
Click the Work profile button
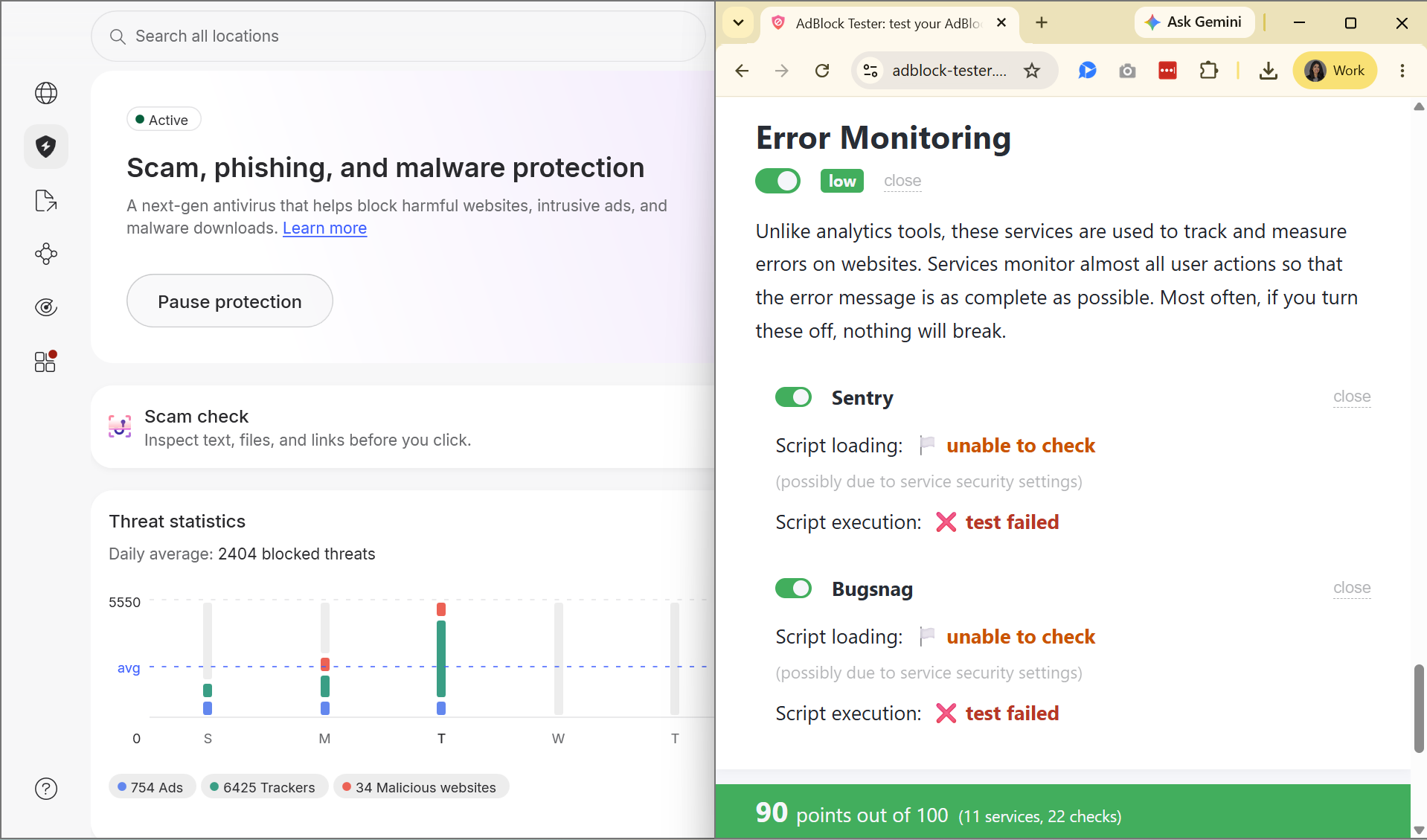[1335, 71]
